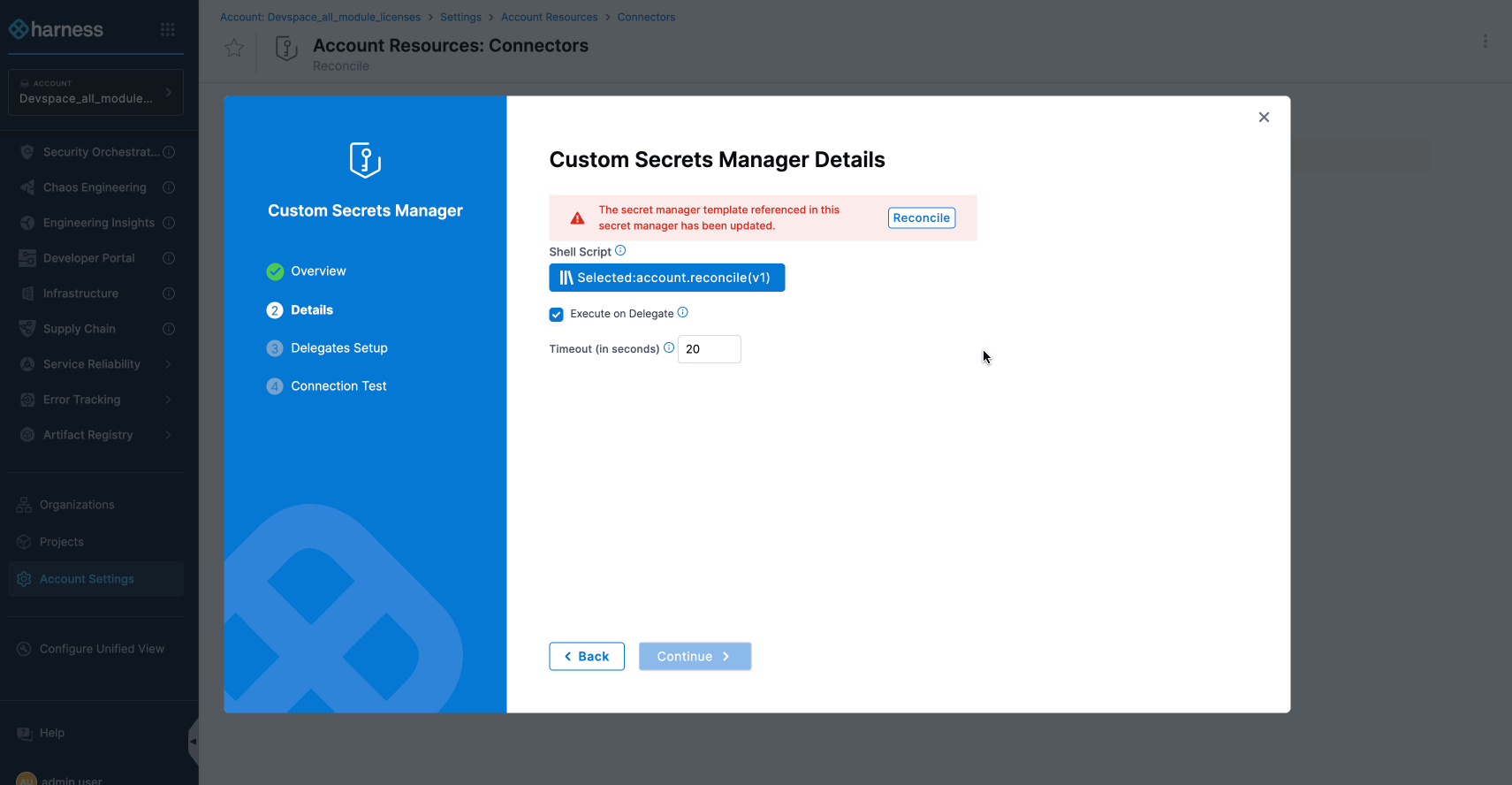The height and width of the screenshot is (785, 1512).
Task: Expand the Artifact Registry module
Action: click(168, 435)
